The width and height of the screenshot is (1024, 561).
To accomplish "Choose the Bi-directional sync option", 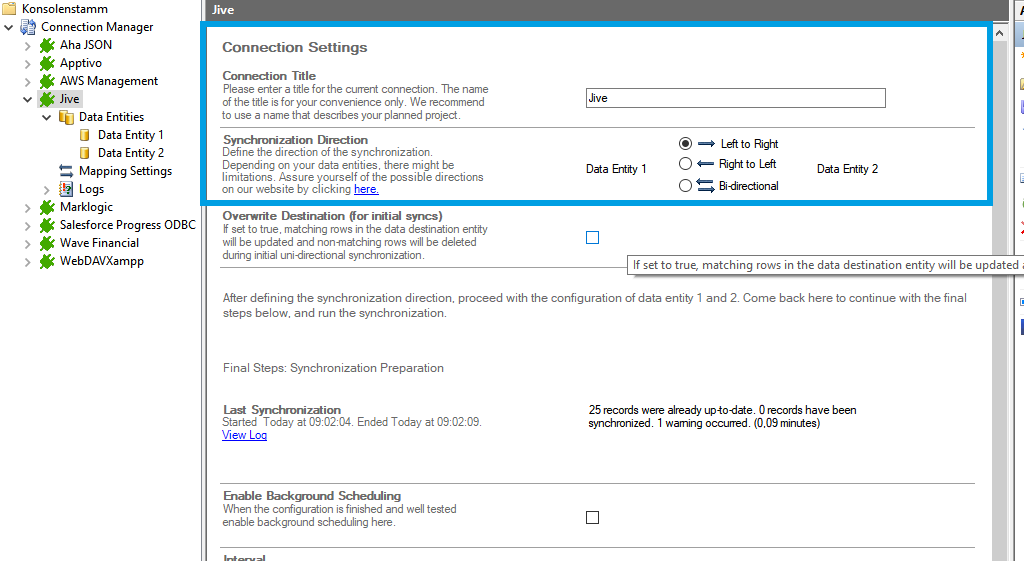I will point(685,185).
